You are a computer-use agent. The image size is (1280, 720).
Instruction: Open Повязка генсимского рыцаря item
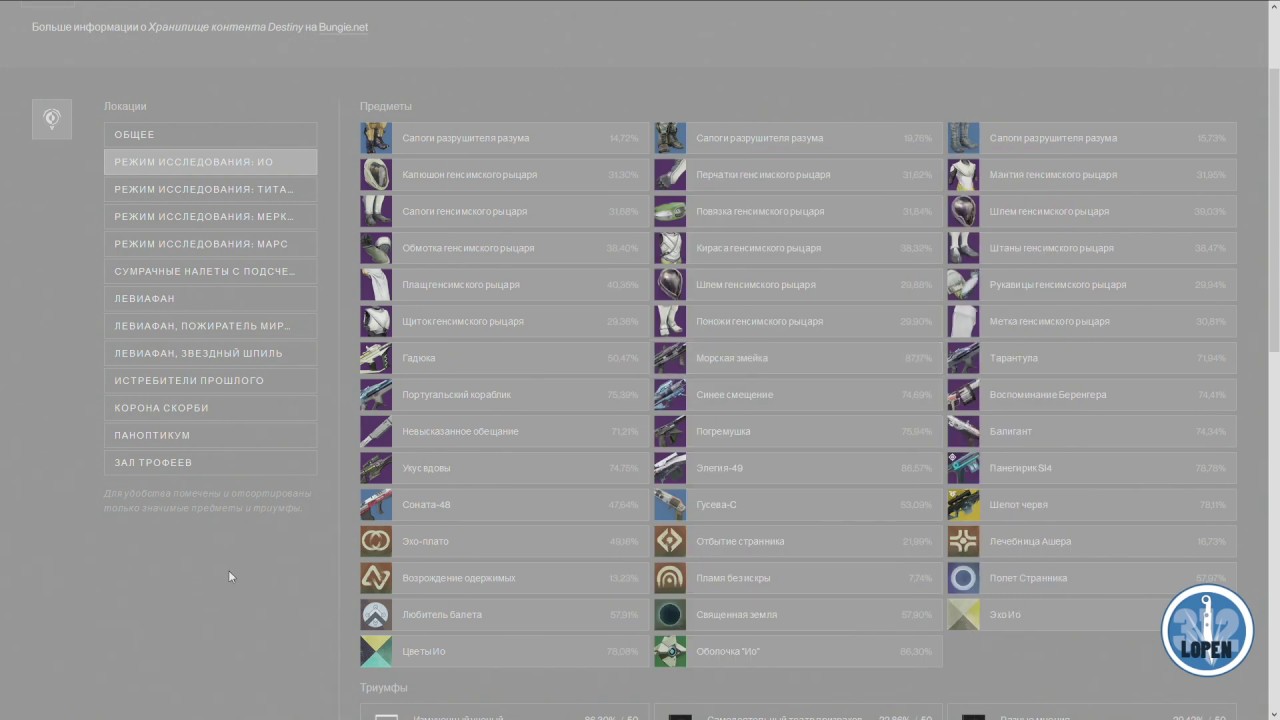798,211
